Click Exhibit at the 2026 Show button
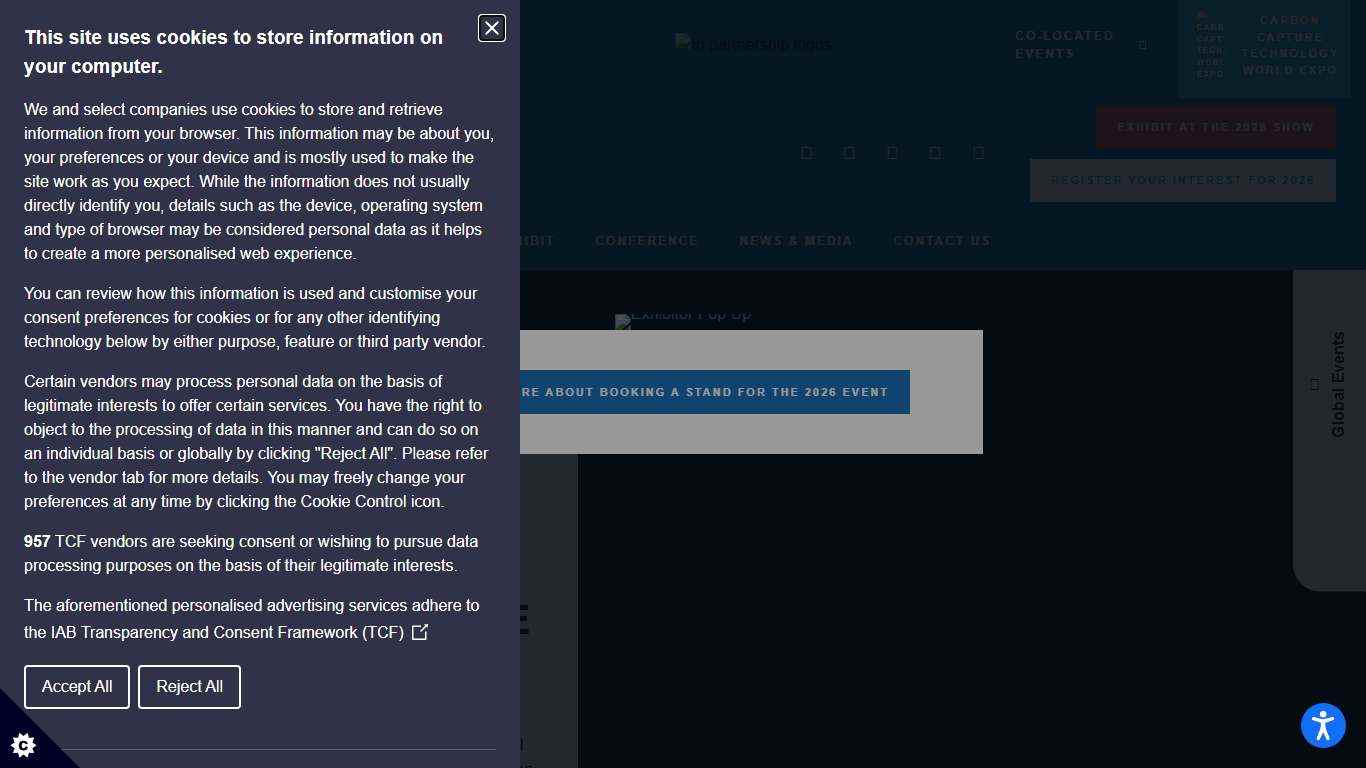The width and height of the screenshot is (1366, 768). click(x=1215, y=128)
